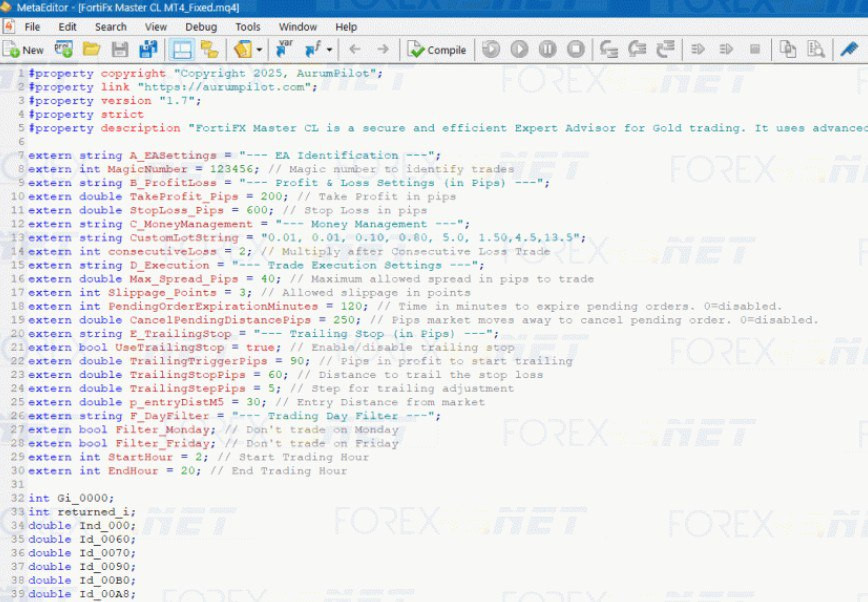Image resolution: width=868 pixels, height=602 pixels.
Task: Click the Compile button
Action: pos(437,49)
